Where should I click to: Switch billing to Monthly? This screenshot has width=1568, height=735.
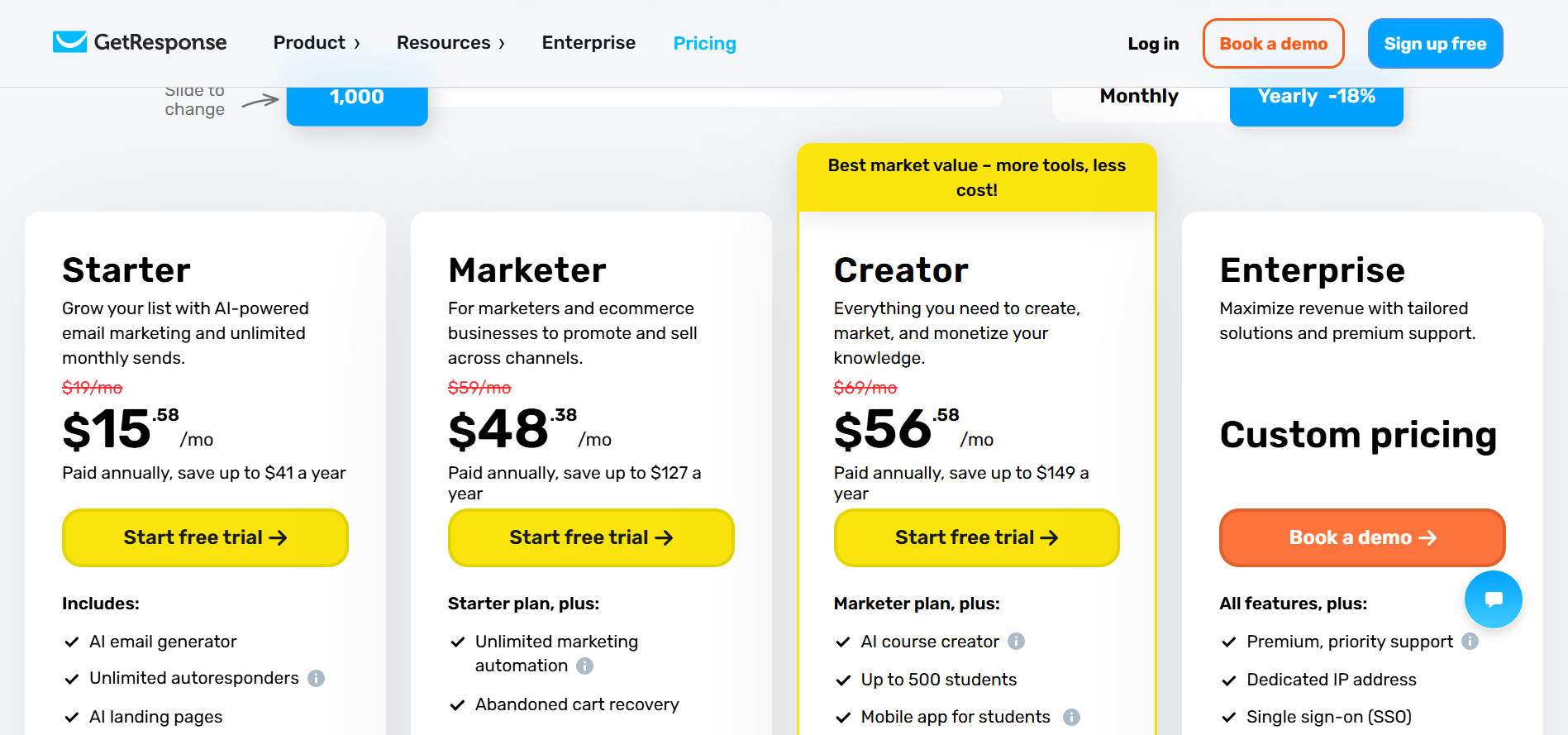[1139, 98]
